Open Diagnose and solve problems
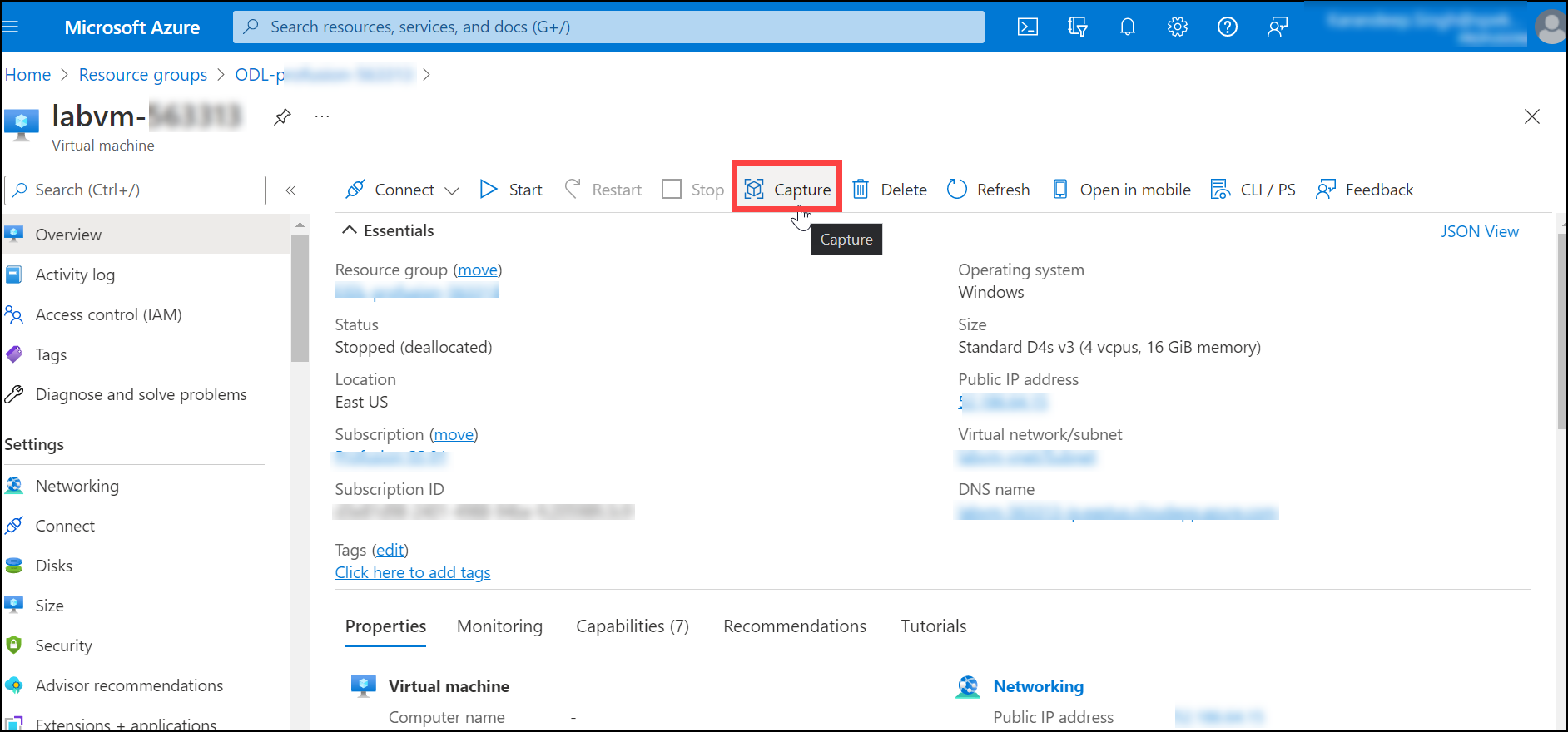 point(145,394)
